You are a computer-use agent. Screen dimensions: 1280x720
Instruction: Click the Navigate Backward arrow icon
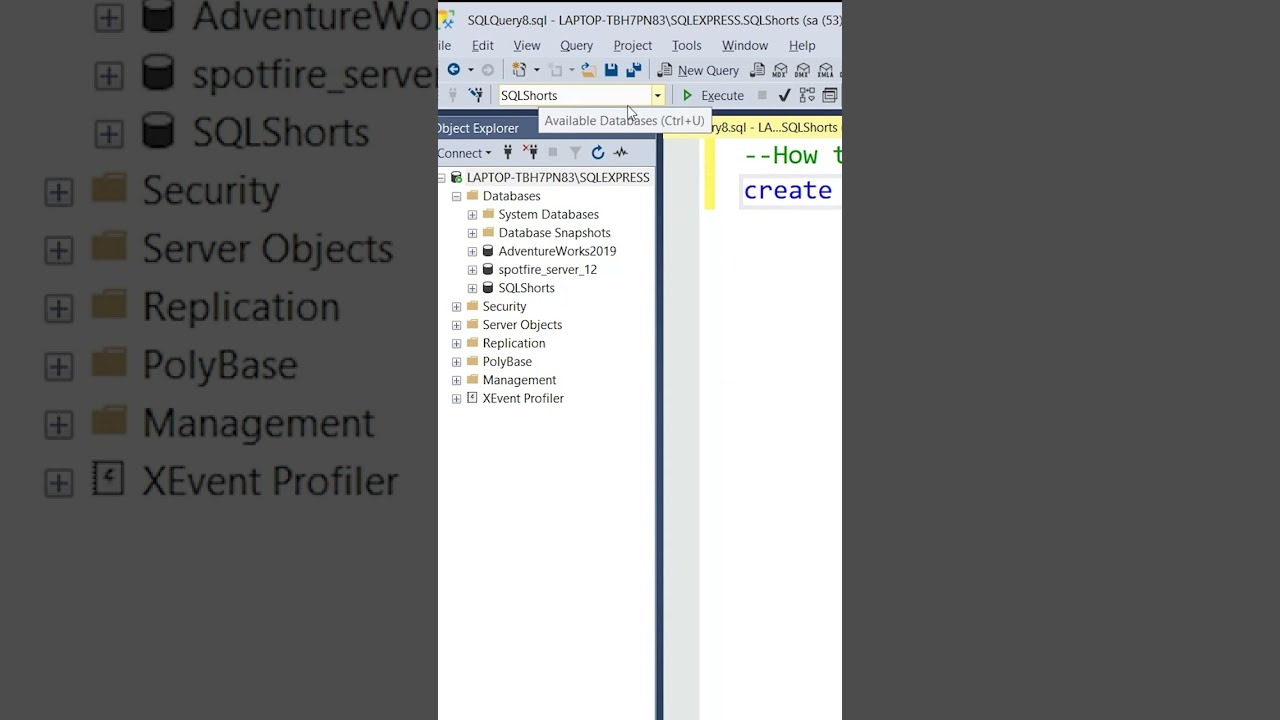click(x=453, y=70)
